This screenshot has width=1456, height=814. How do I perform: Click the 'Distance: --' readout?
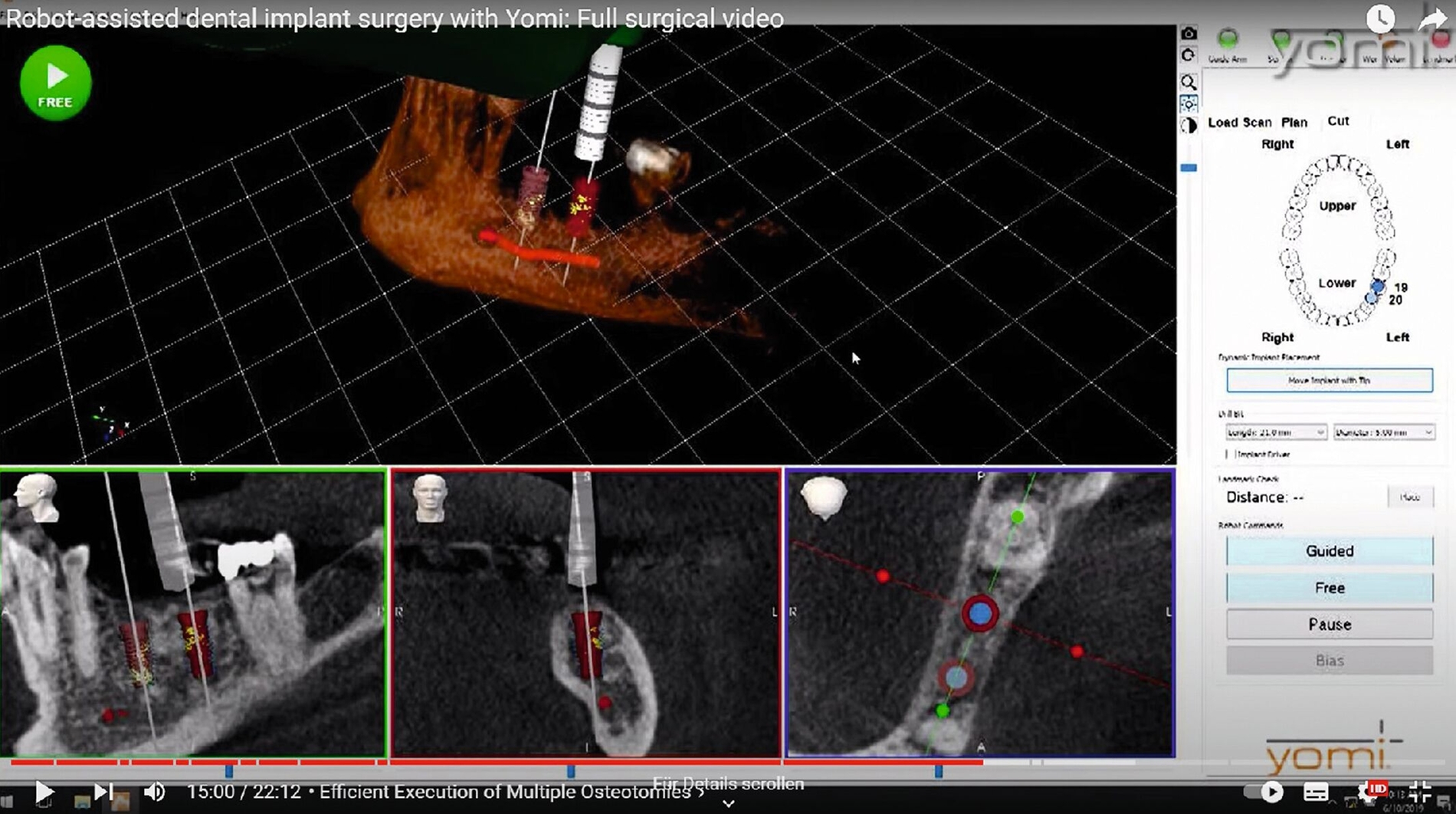pos(1265,497)
